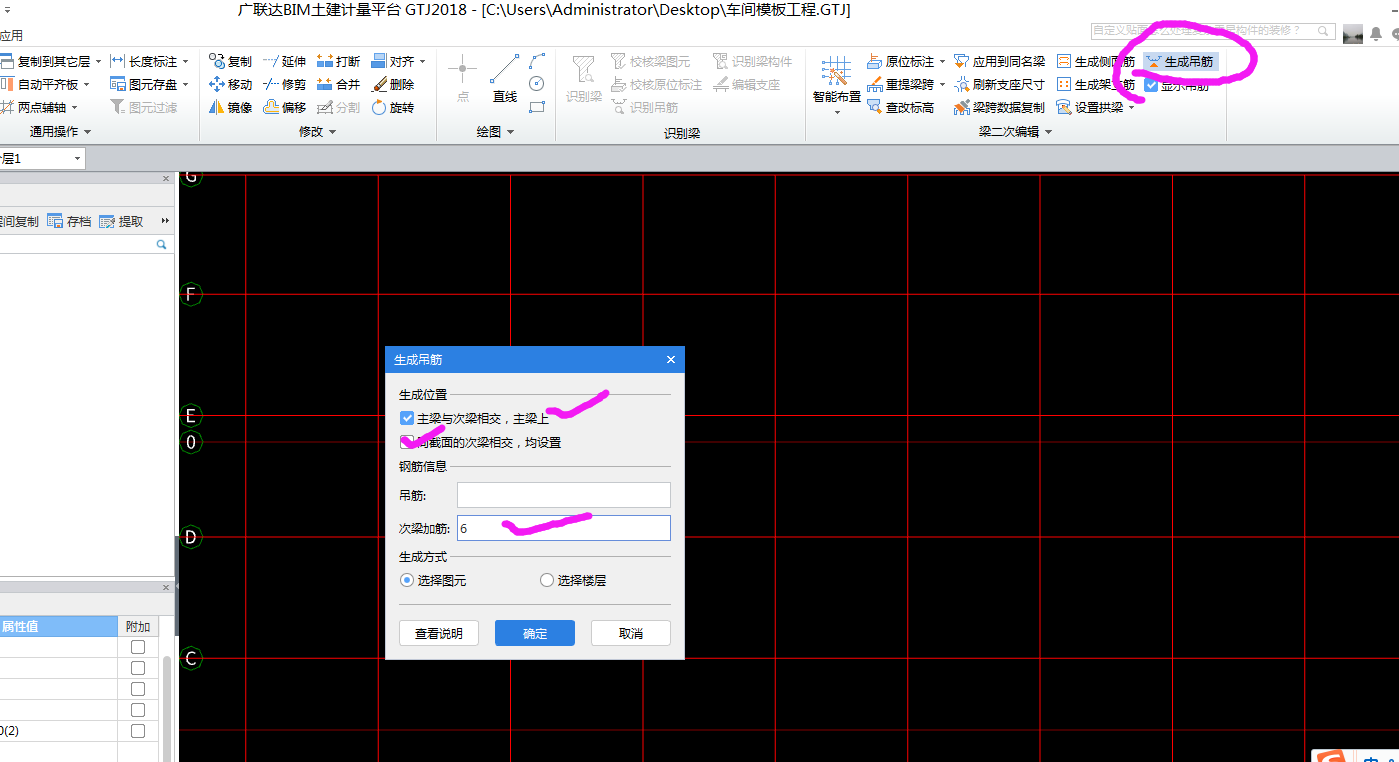Open the 智能布置 smart layout tool
Screen dimensions: 1399x762
(836, 80)
